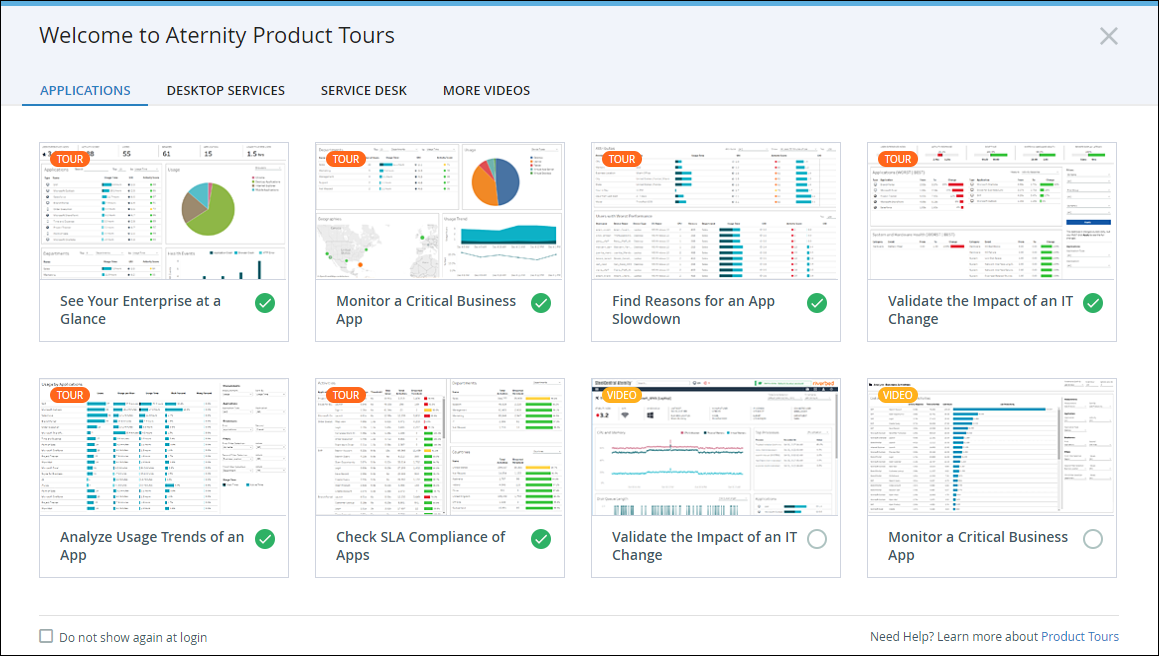Open the dashboard thumbnail for See Your Enterprise at a Glance
1159x656 pixels.
[x=163, y=210]
